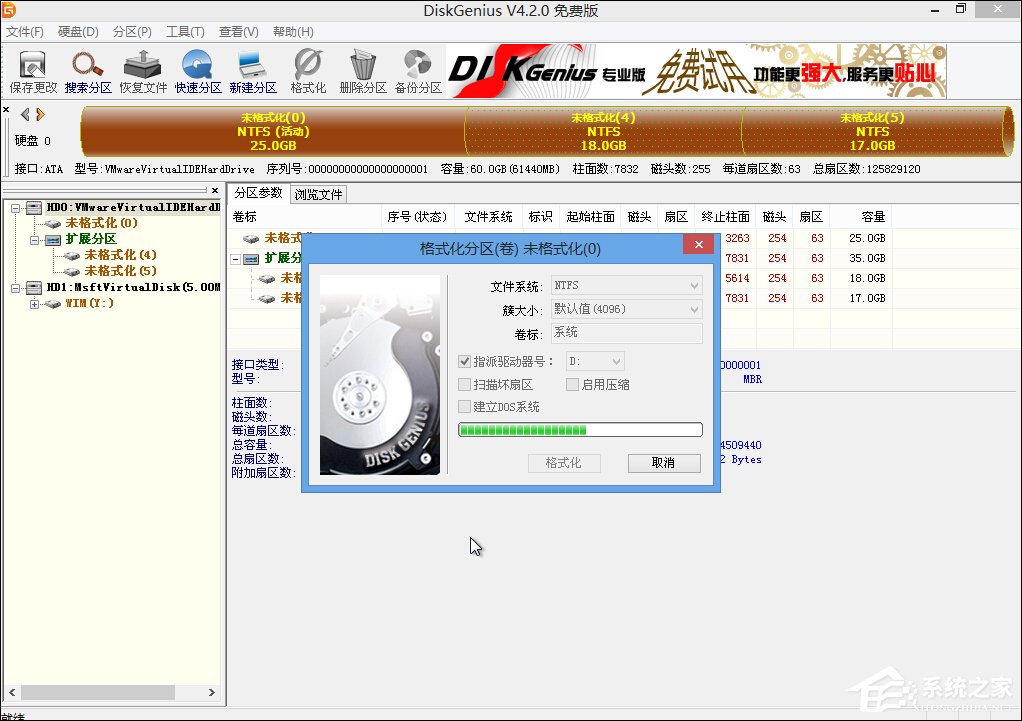Click the green format progress bar
The height and width of the screenshot is (721, 1022).
click(580, 429)
